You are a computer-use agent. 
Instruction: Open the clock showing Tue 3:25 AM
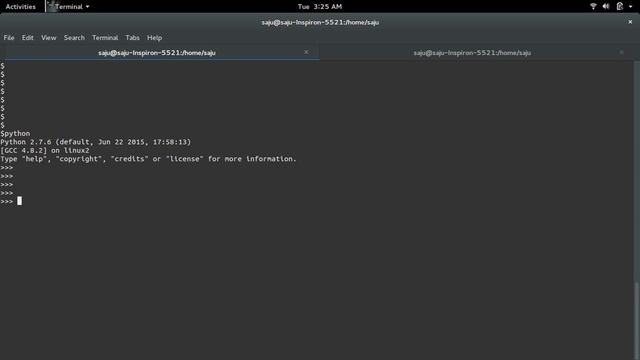(320, 7)
